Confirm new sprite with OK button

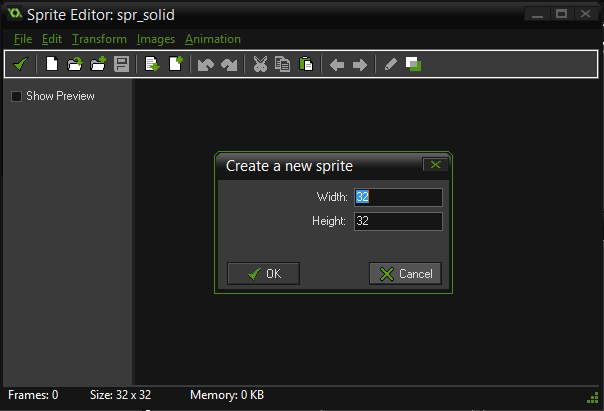(263, 273)
